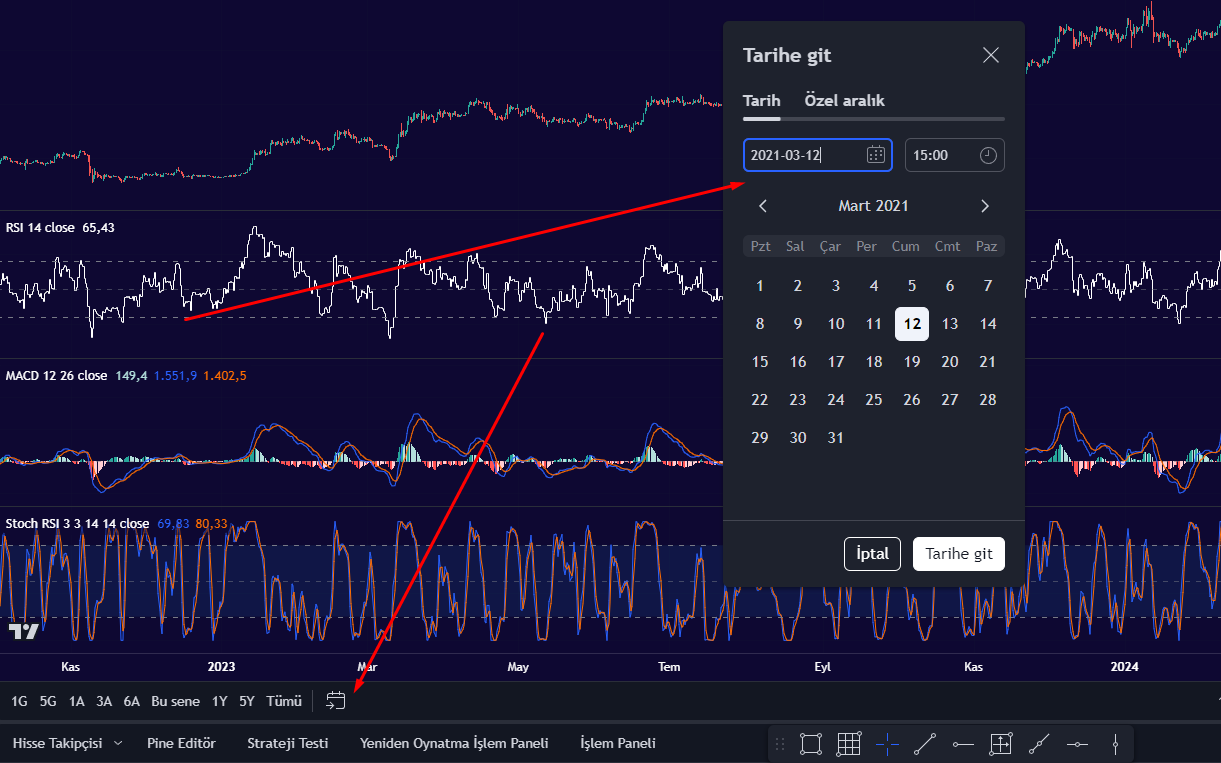Go to the previous month in the calendar

click(x=763, y=206)
